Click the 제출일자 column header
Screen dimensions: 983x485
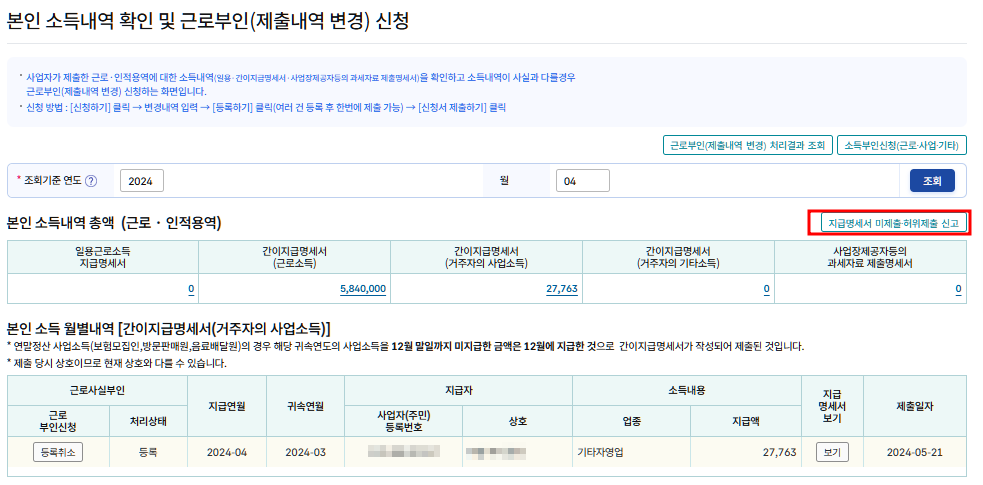coord(915,406)
